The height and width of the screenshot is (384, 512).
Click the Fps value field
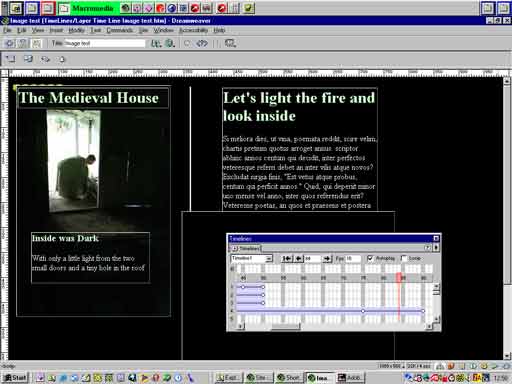(353, 258)
